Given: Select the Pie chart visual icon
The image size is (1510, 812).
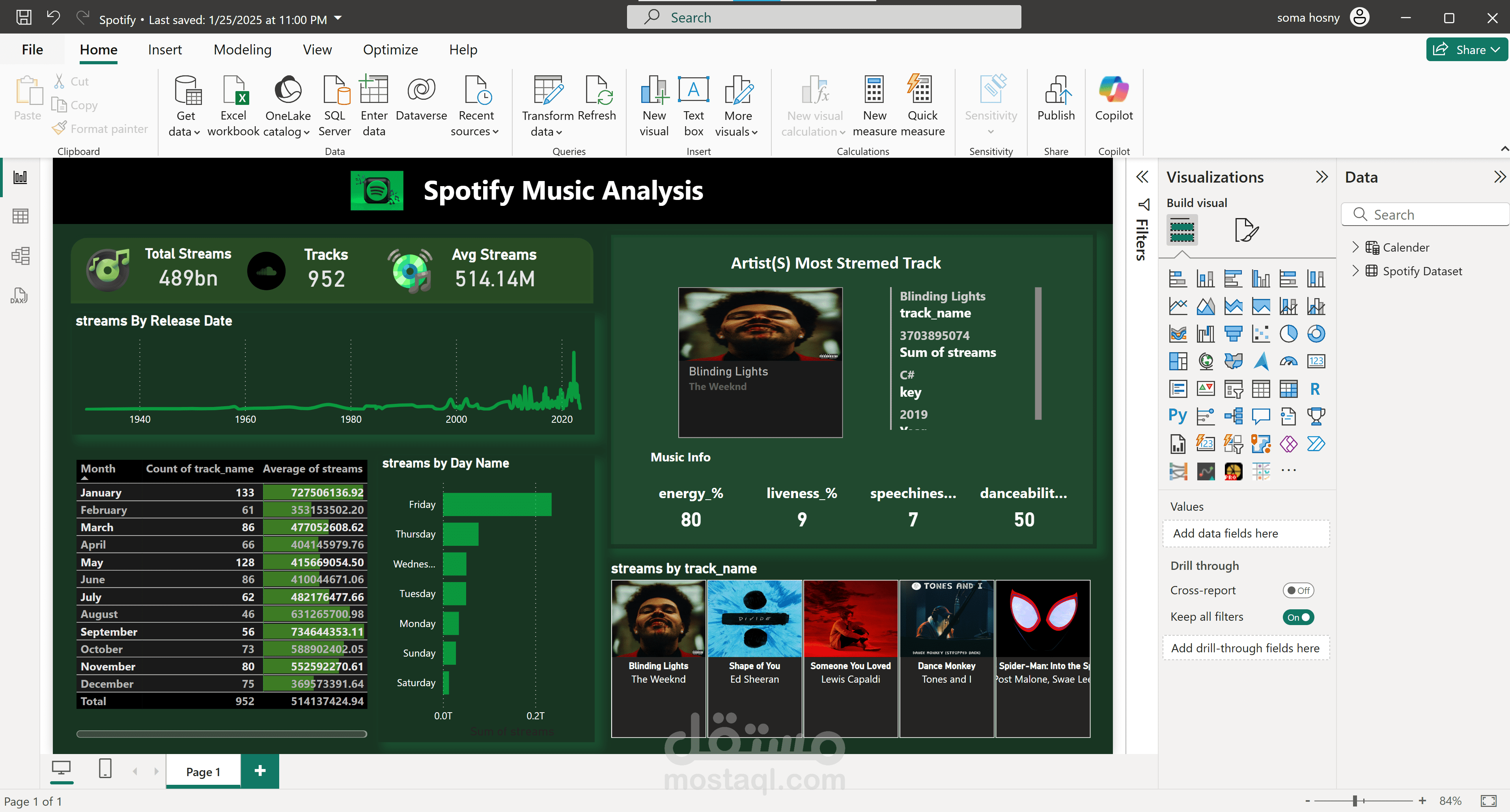Looking at the screenshot, I should coord(1288,334).
